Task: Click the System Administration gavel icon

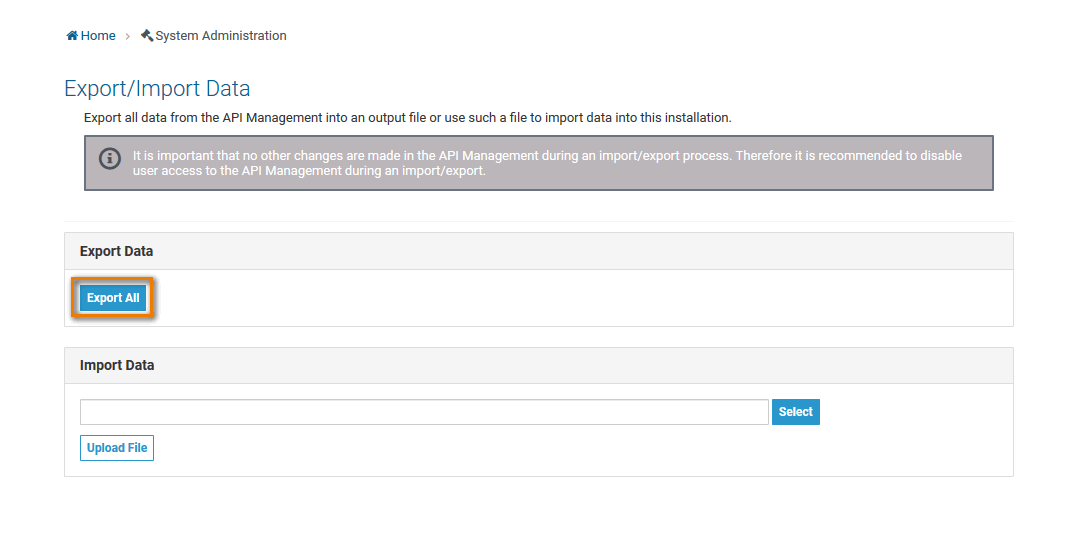Action: click(x=147, y=36)
